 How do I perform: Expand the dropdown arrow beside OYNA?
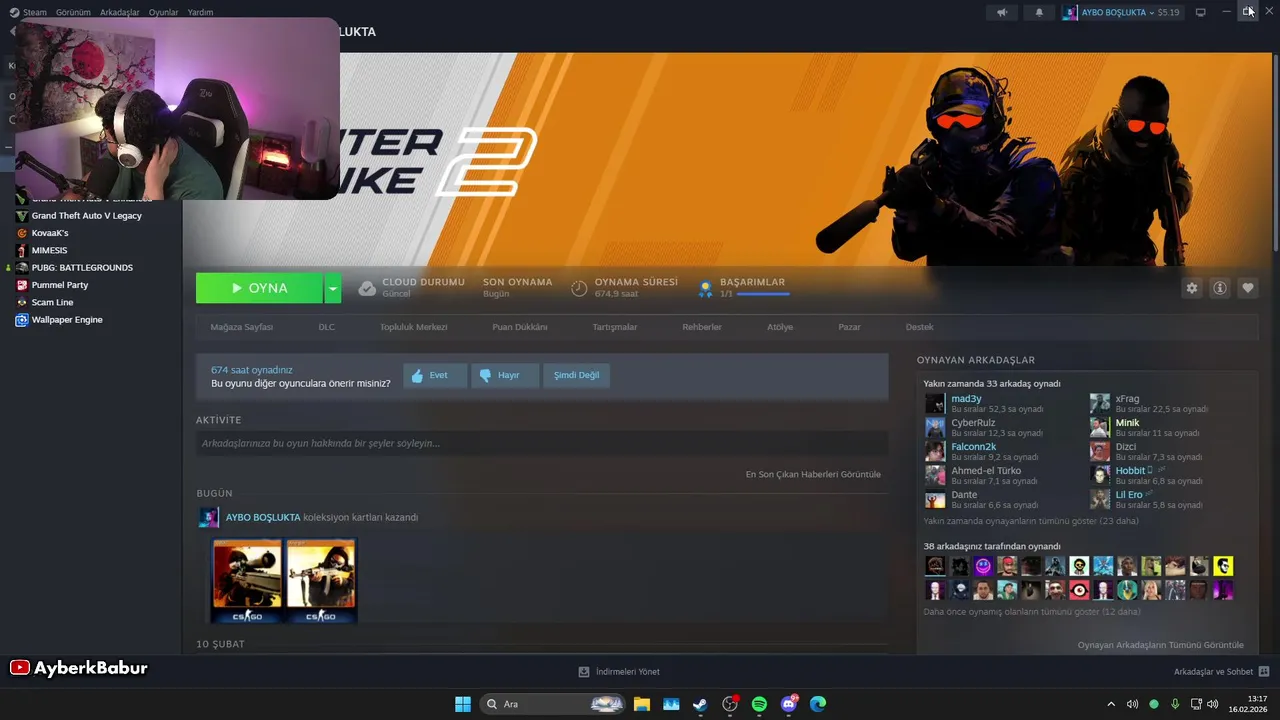[x=333, y=288]
